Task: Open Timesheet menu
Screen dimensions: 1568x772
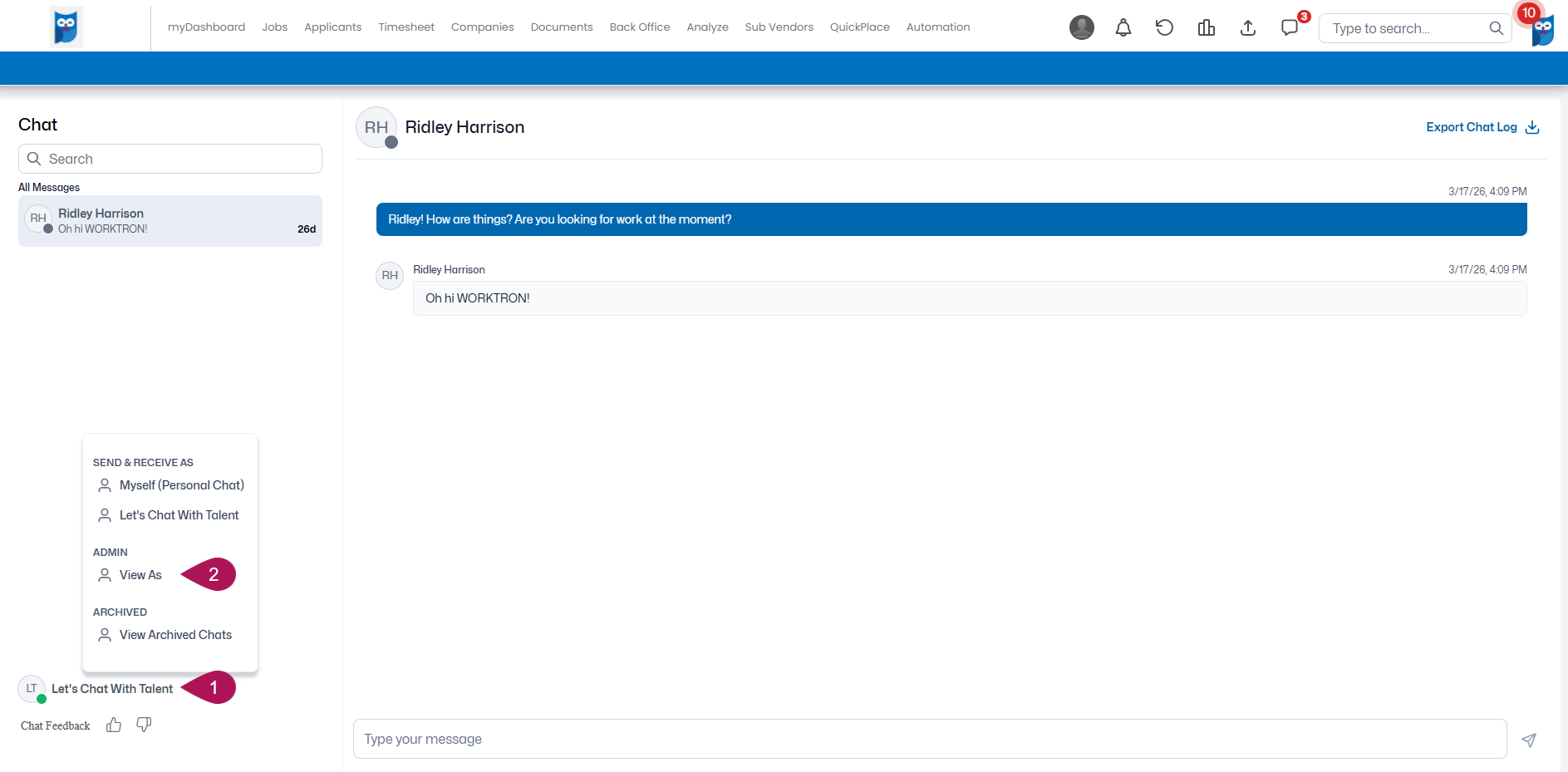Action: [x=406, y=27]
